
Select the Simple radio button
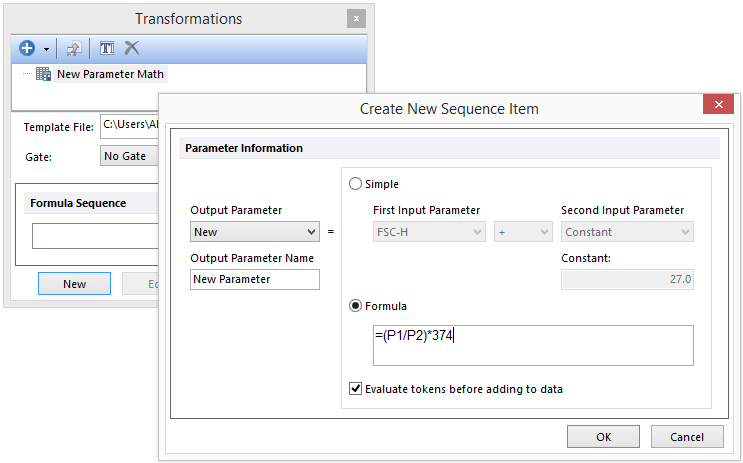tap(354, 184)
